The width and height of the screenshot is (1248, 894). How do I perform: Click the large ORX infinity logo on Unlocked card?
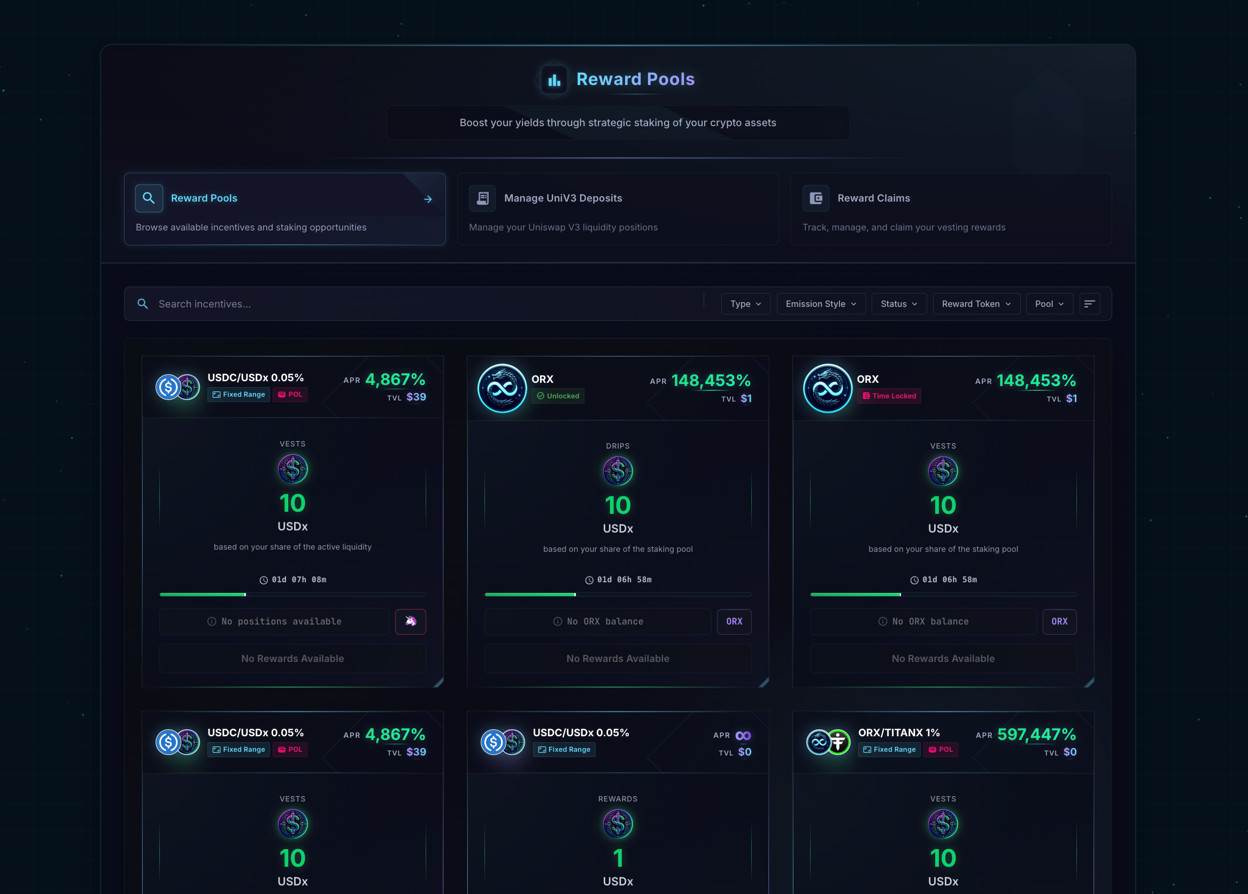point(502,389)
